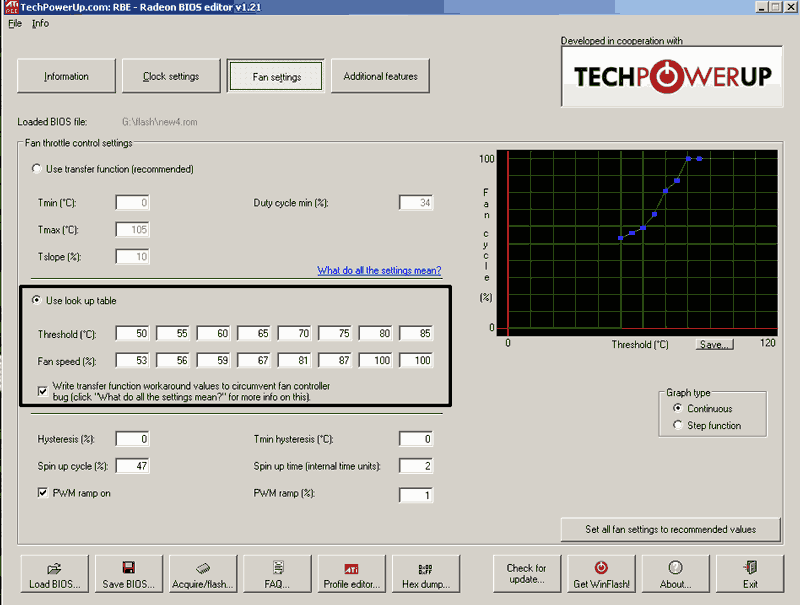The width and height of the screenshot is (800, 605).
Task: Choose the Step function graph type
Action: click(x=680, y=425)
